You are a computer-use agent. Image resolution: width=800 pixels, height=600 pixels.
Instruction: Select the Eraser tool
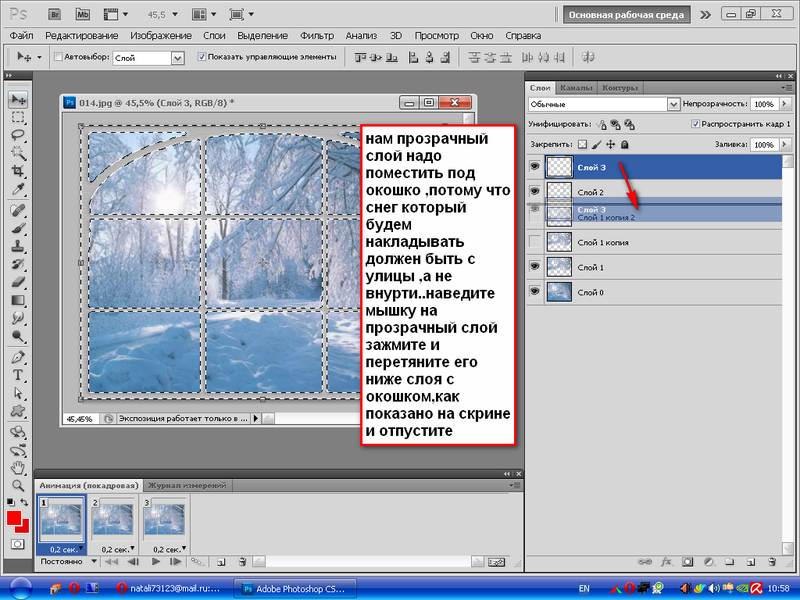(18, 282)
